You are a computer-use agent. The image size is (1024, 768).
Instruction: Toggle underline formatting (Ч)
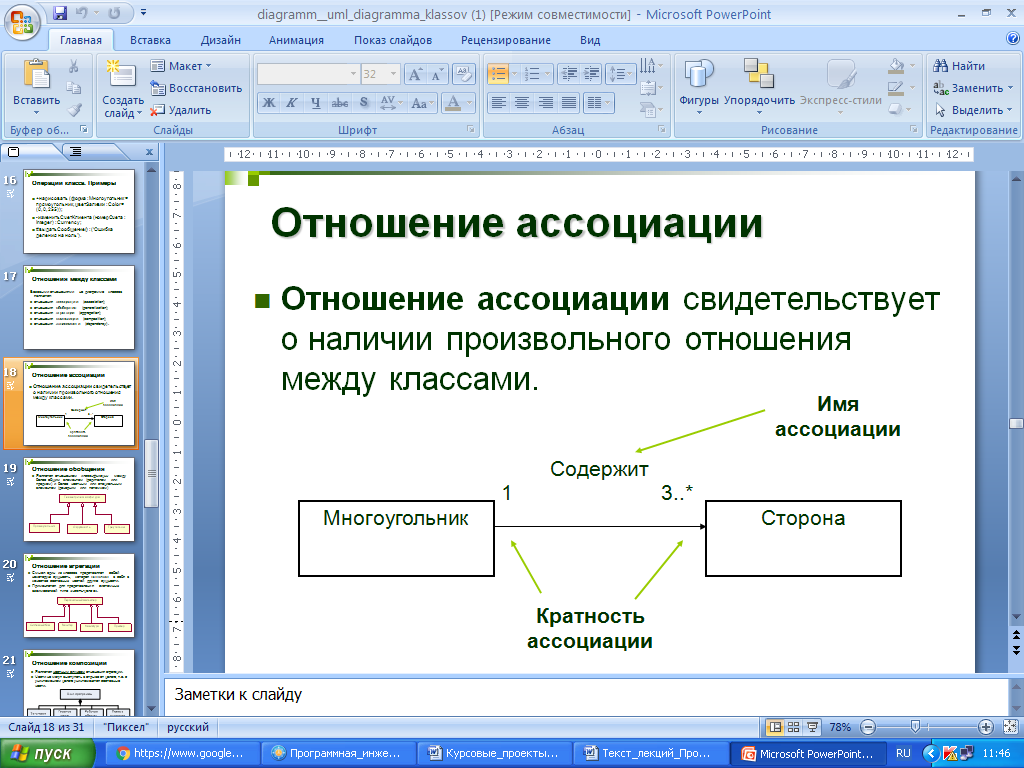316,103
